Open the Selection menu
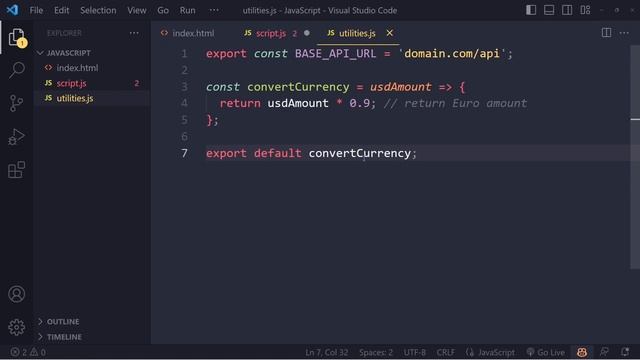Image resolution: width=640 pixels, height=360 pixels. (x=98, y=10)
